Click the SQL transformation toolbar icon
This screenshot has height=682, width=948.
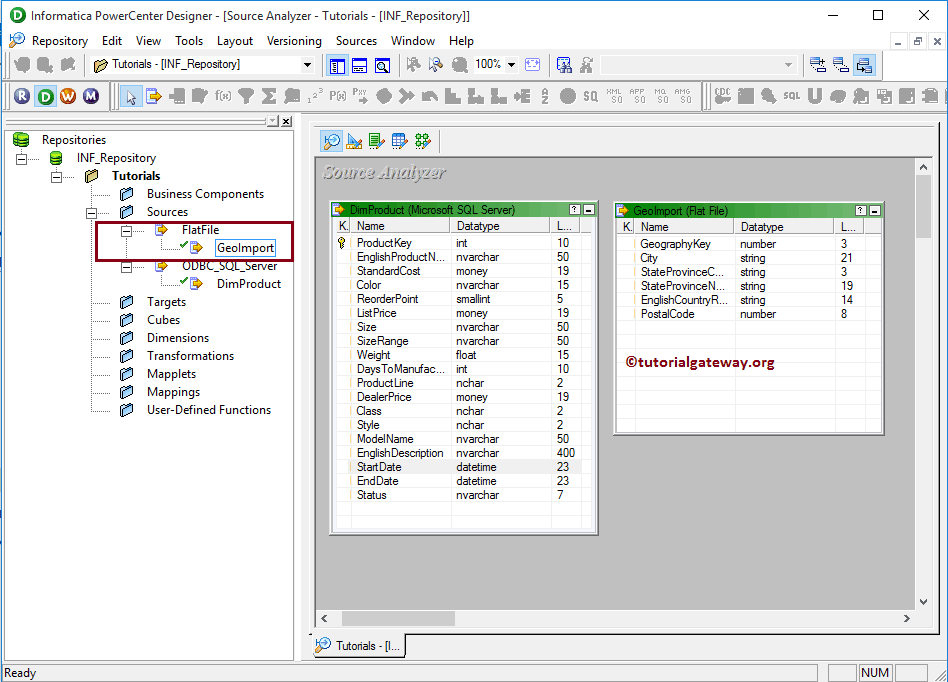point(791,96)
